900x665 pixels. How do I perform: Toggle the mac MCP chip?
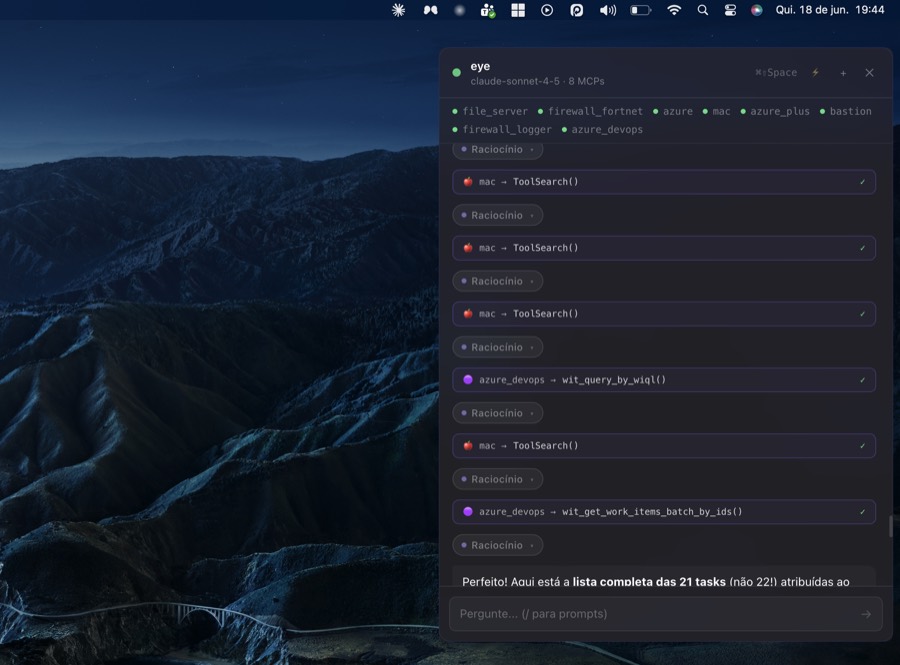pos(716,111)
